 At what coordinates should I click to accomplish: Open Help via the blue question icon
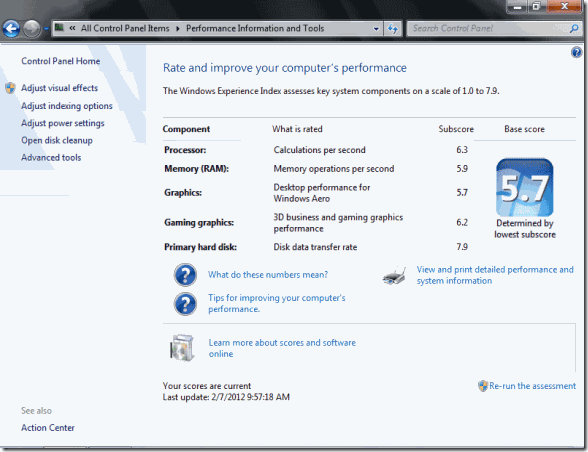pyautogui.click(x=576, y=53)
